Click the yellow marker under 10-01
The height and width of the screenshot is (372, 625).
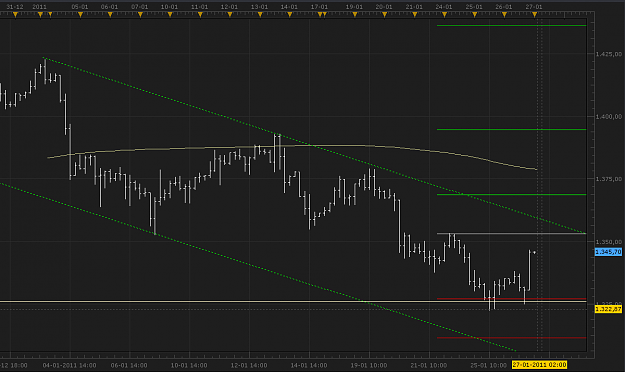click(170, 15)
